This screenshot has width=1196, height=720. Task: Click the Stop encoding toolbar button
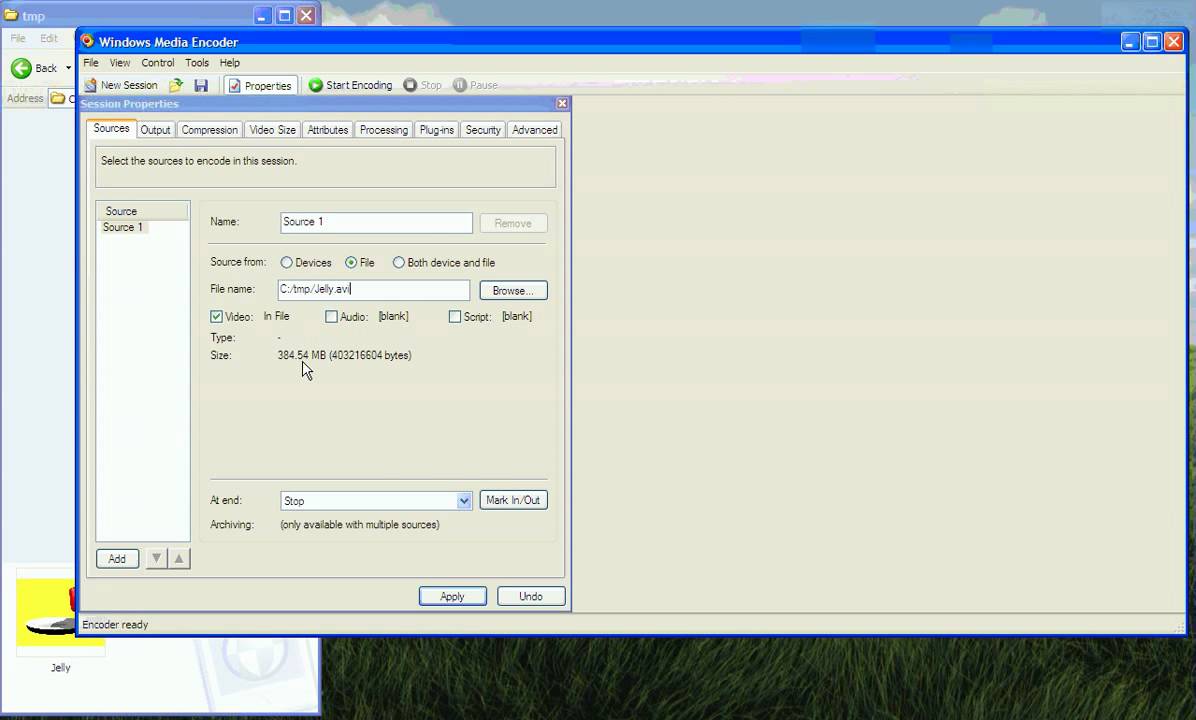pos(423,85)
